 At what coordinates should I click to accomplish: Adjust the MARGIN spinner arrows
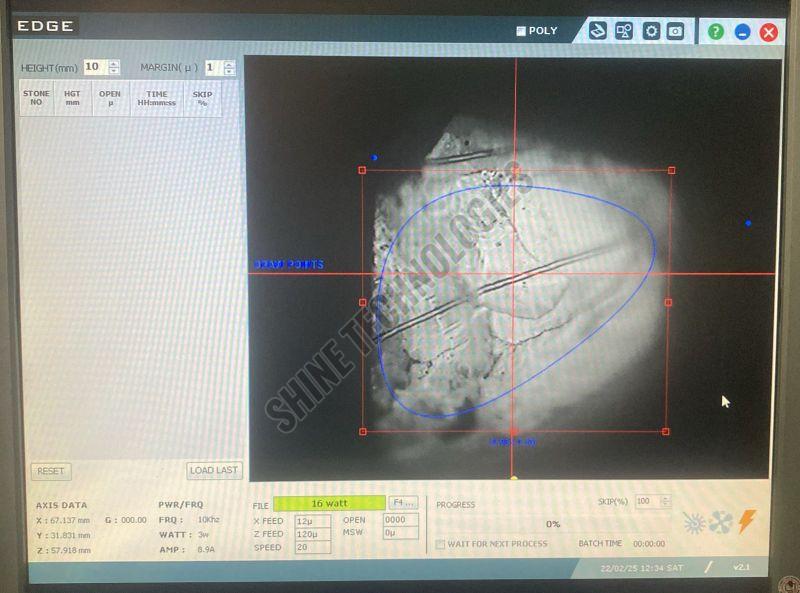click(230, 68)
